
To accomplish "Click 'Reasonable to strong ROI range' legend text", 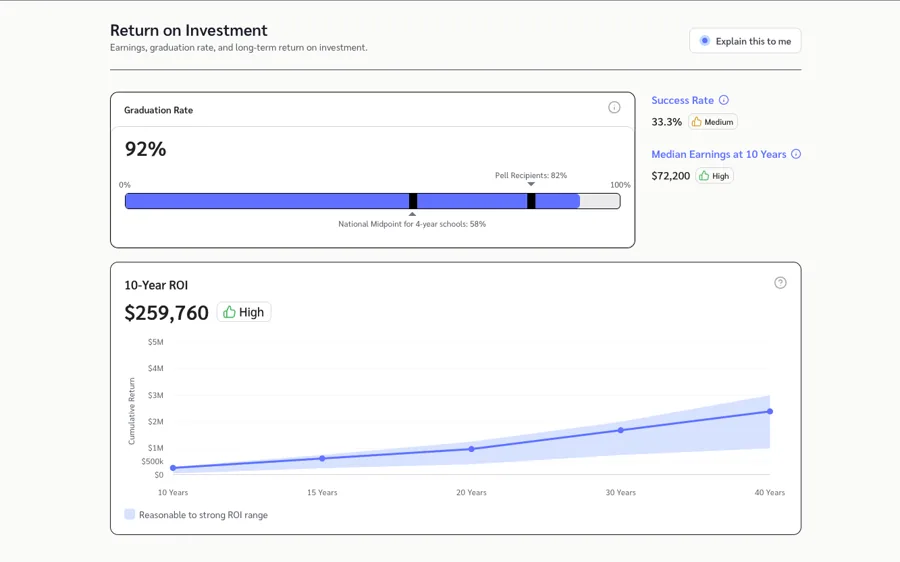I will tap(203, 515).
